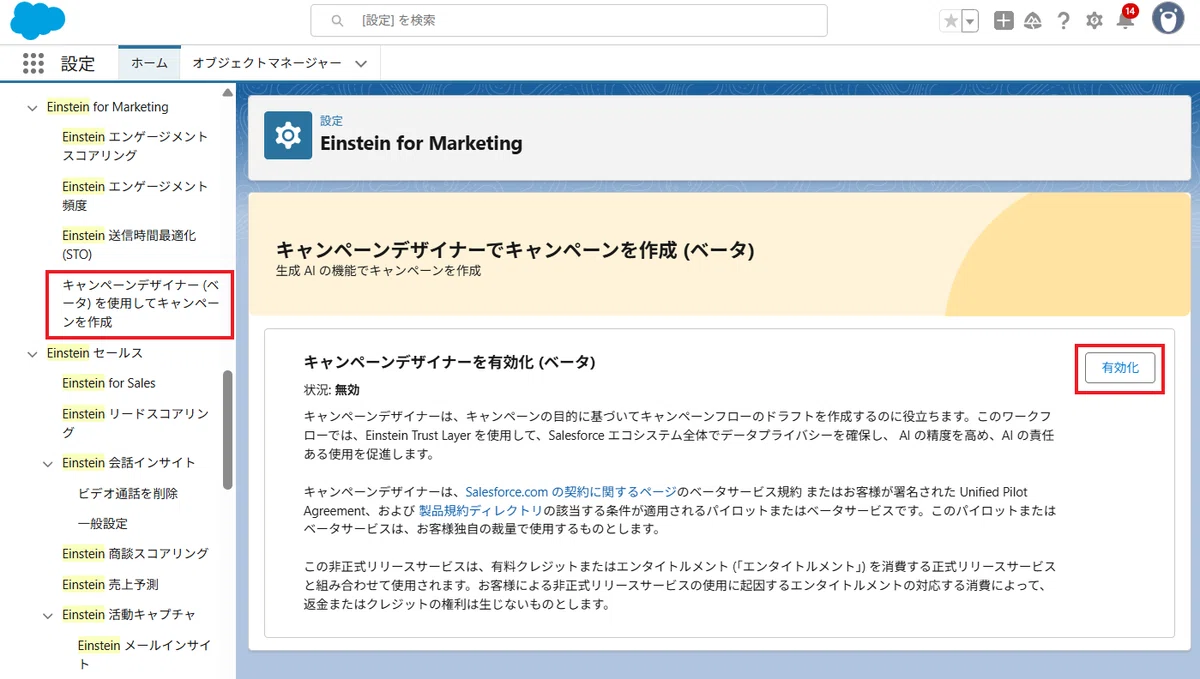Open Einstein エンゲージメント頻度
This screenshot has width=1200, height=679.
click(x=135, y=196)
